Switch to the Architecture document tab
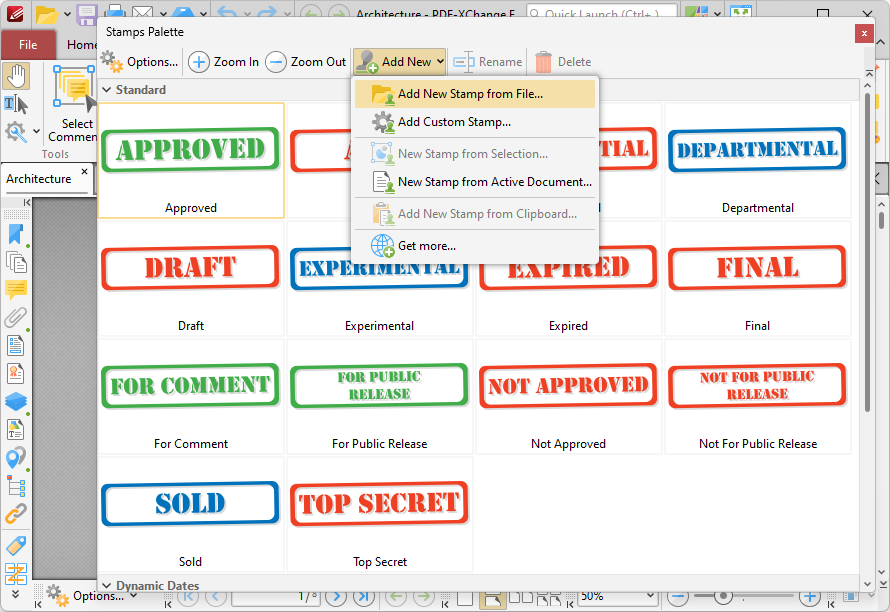The height and width of the screenshot is (612, 890). (39, 179)
